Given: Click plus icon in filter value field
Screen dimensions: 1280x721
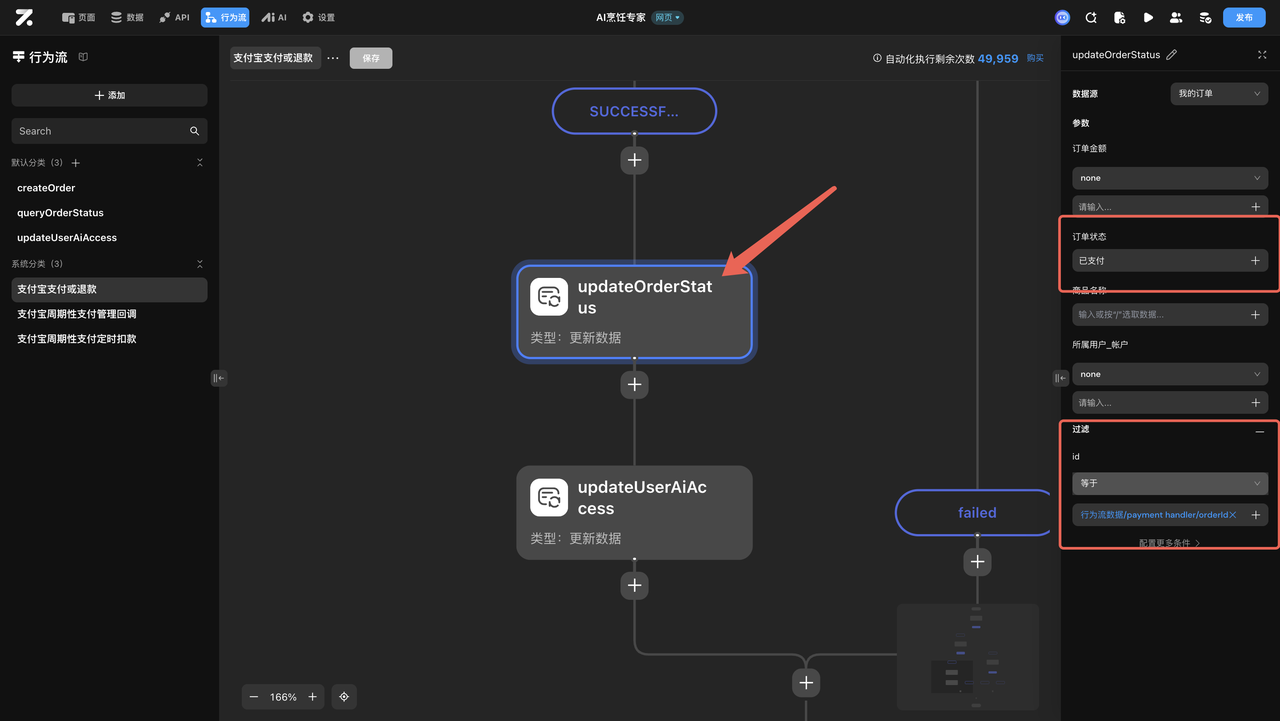Looking at the screenshot, I should coord(1256,515).
